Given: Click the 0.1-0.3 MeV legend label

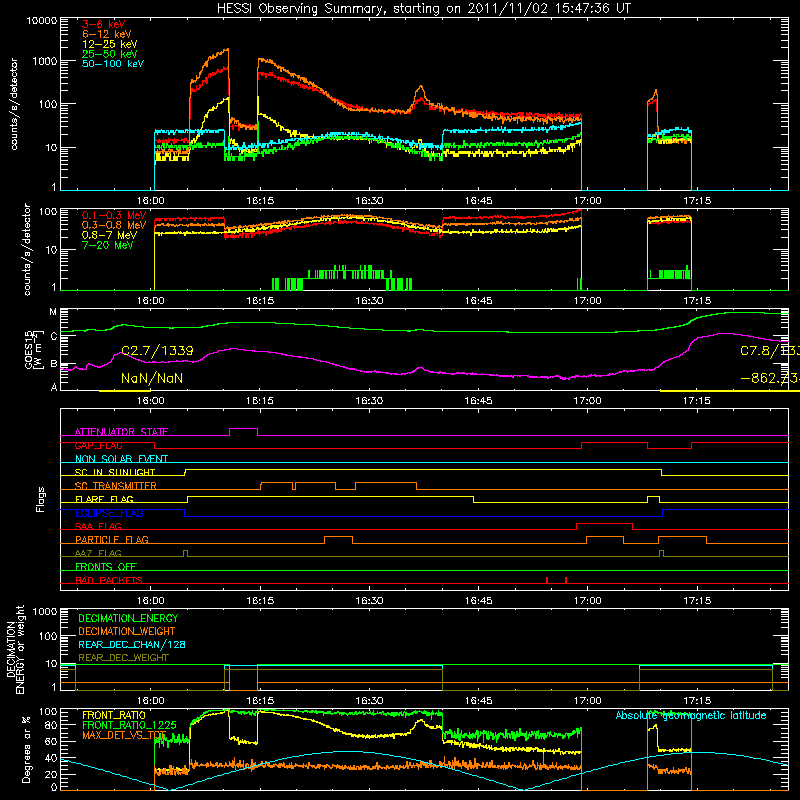Looking at the screenshot, I should point(114,215).
